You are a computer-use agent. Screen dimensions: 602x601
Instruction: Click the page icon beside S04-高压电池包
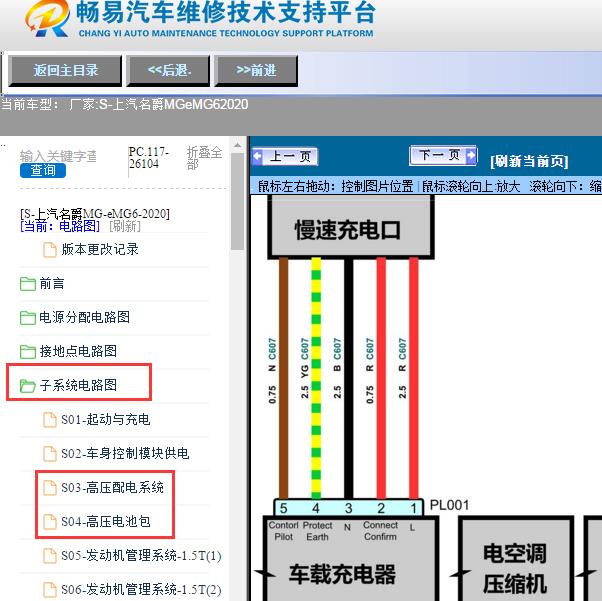(50, 522)
